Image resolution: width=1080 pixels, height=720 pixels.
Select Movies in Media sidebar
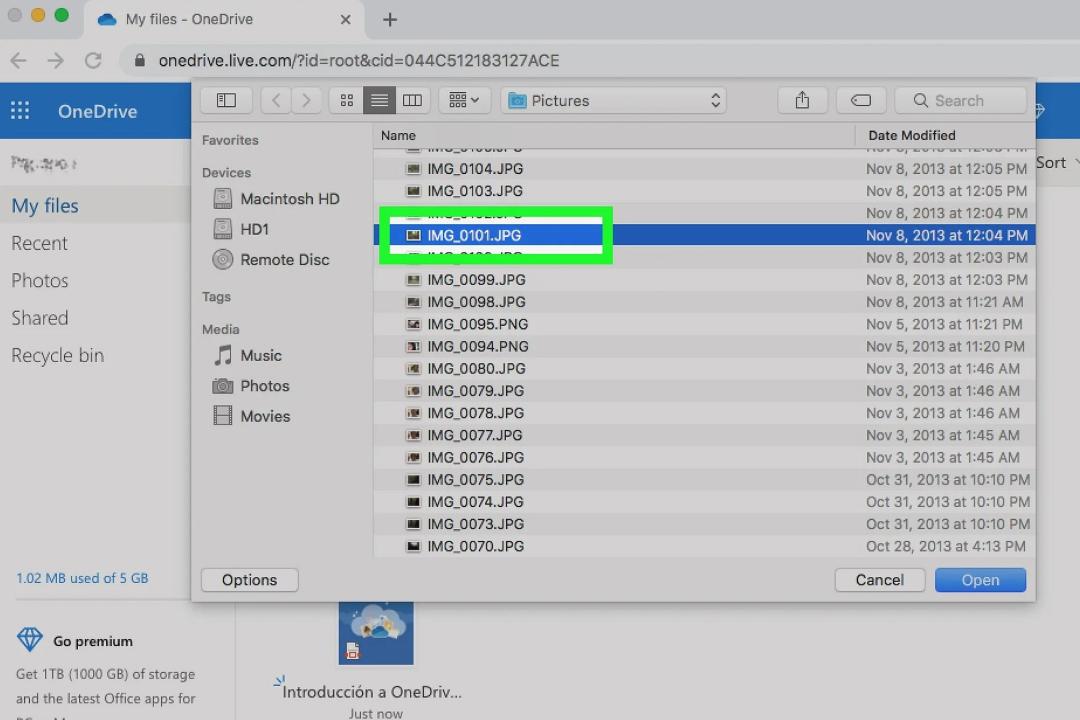[251, 416]
